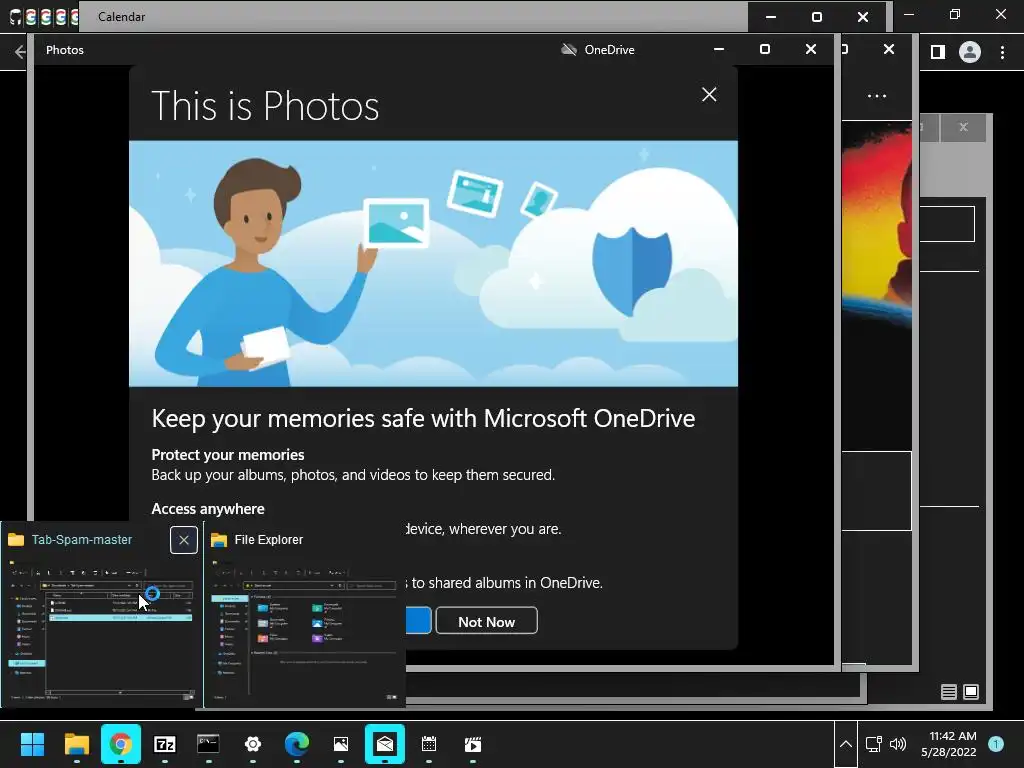Viewport: 1024px width, 768px height.
Task: Open Command Prompt from the taskbar
Action: [208, 744]
